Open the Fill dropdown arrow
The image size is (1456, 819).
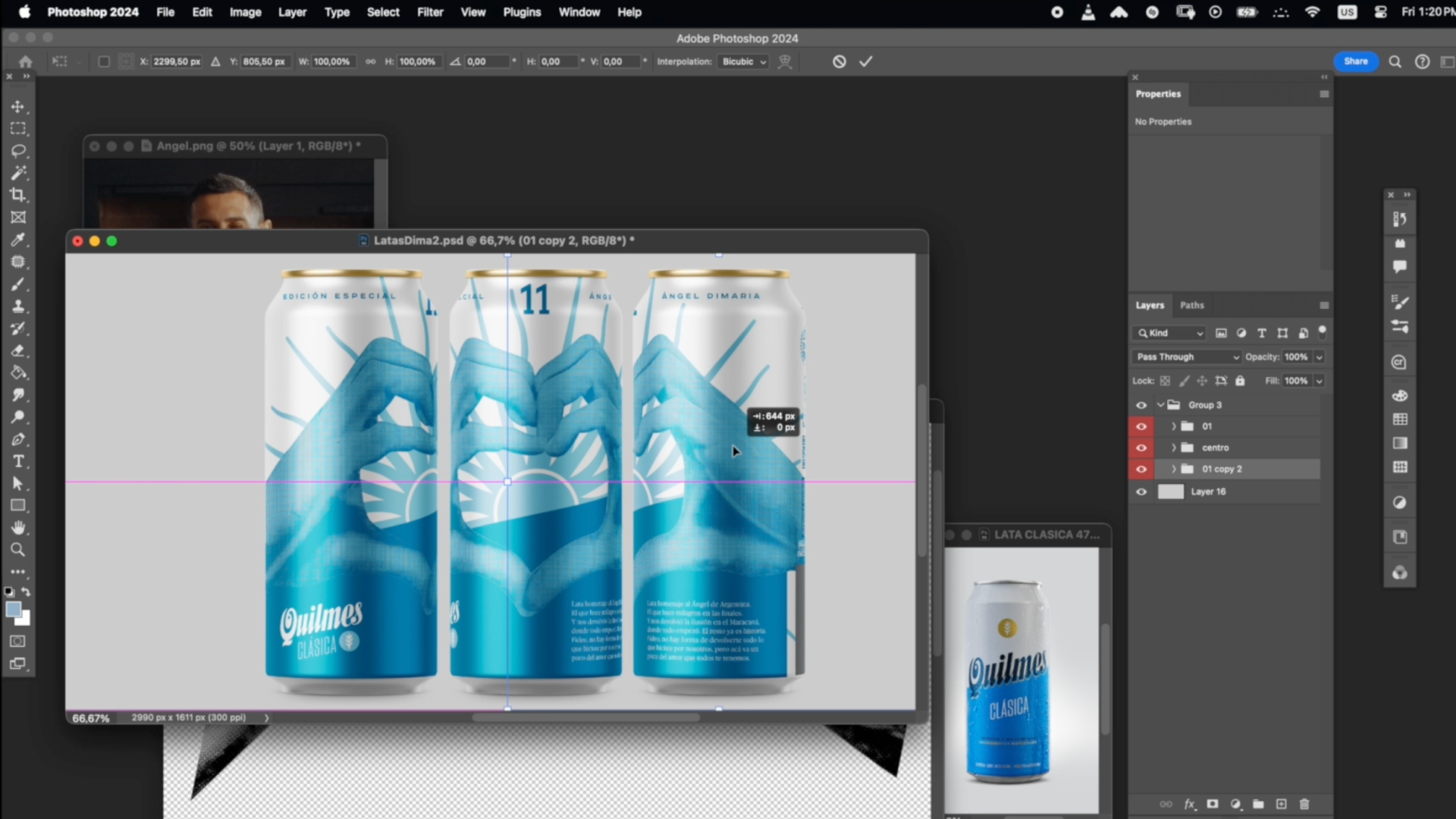pyautogui.click(x=1319, y=381)
